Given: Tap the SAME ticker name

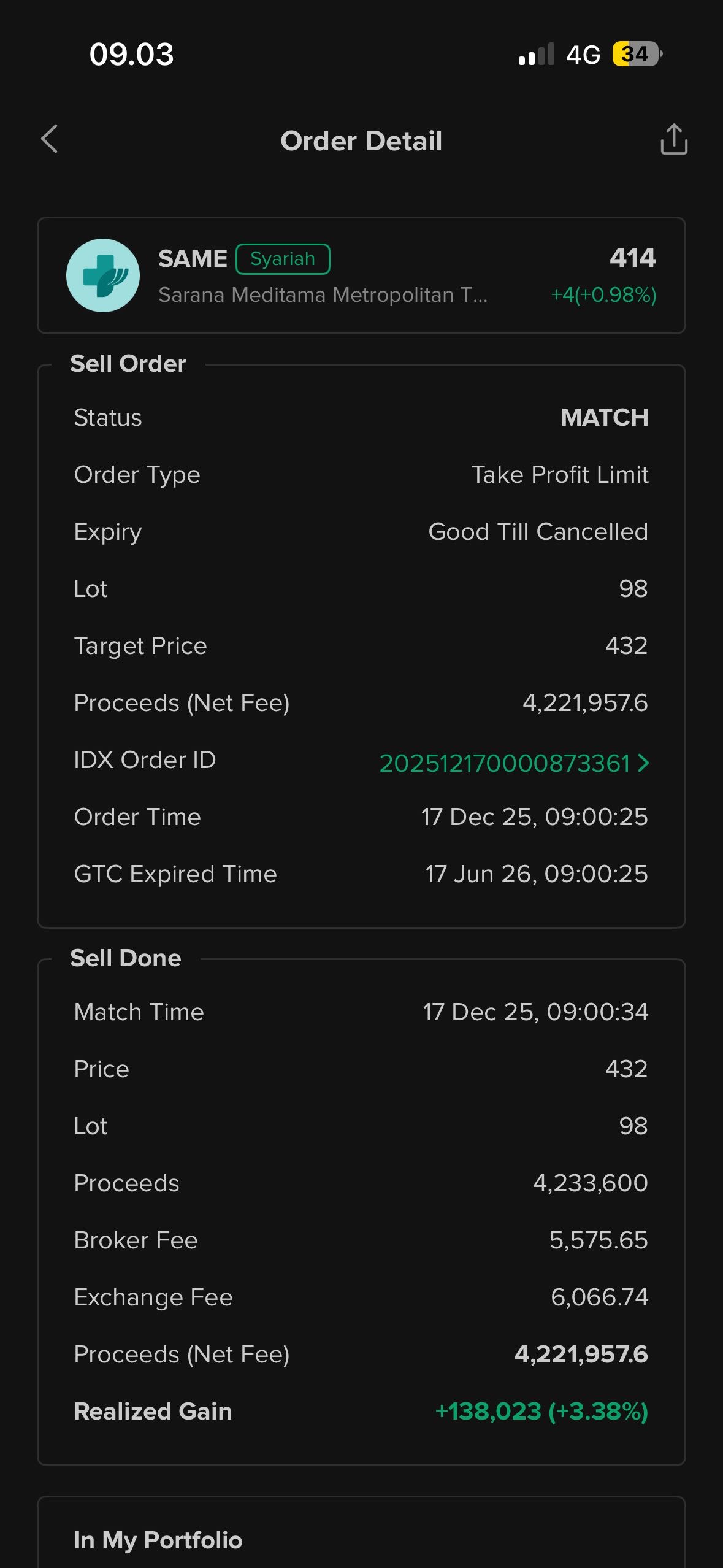Looking at the screenshot, I should [x=193, y=259].
